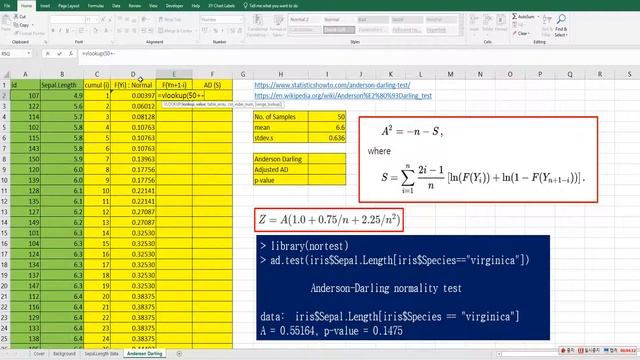Switch to the Data ribbon tab
The image size is (640, 360).
click(116, 6)
